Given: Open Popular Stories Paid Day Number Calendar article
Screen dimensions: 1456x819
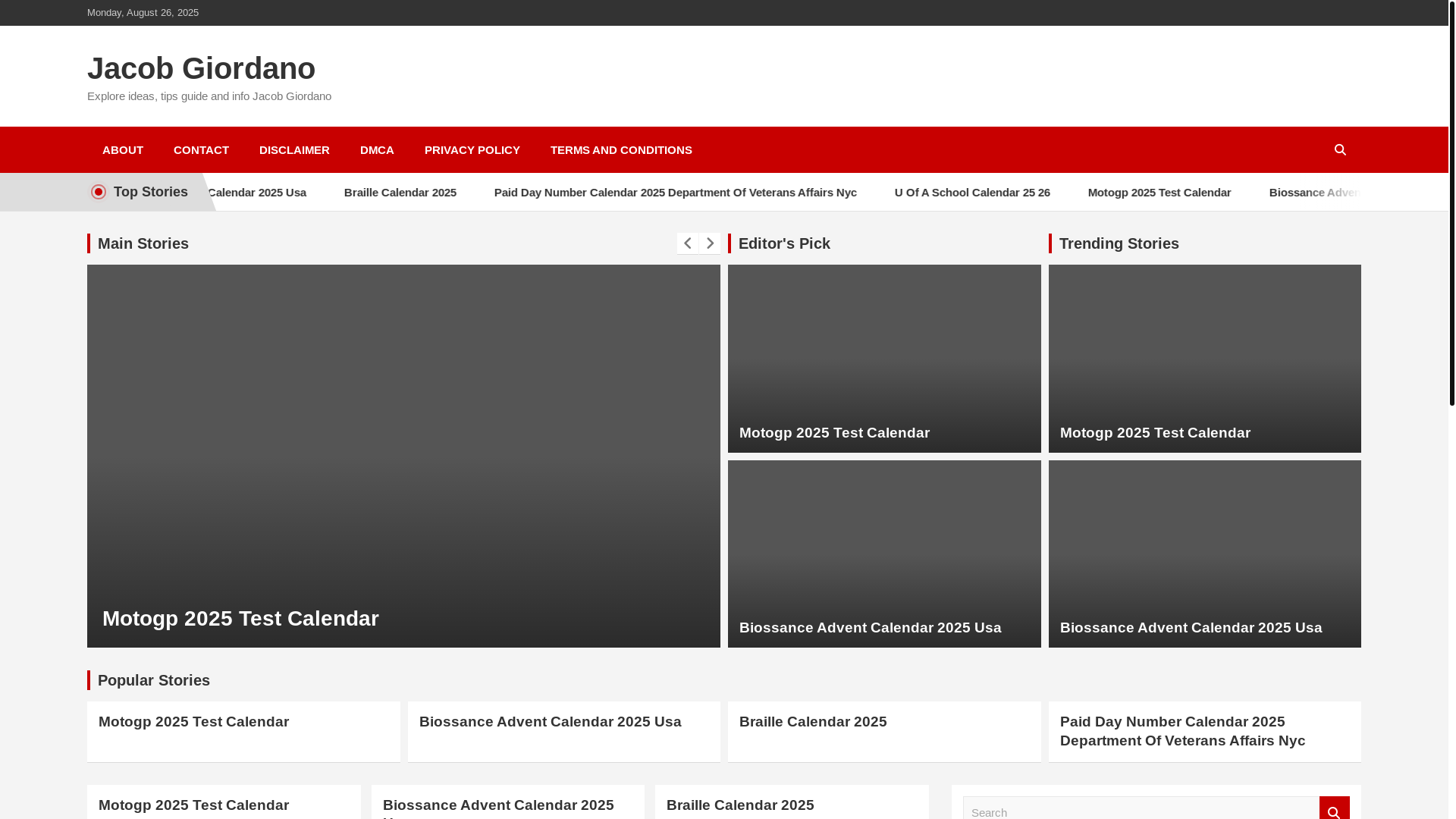Looking at the screenshot, I should click(x=1182, y=731).
